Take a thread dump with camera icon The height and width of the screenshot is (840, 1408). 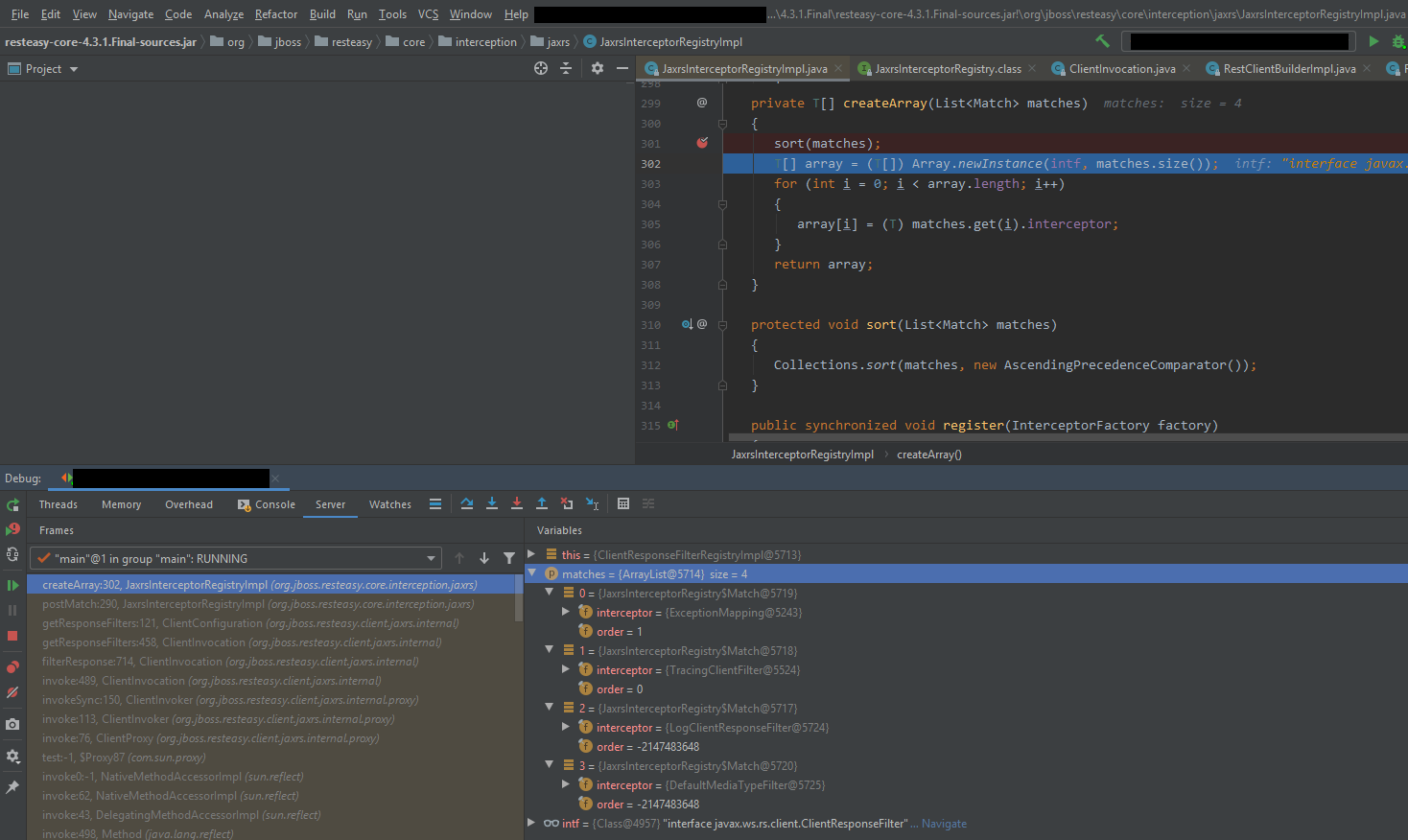coord(12,724)
